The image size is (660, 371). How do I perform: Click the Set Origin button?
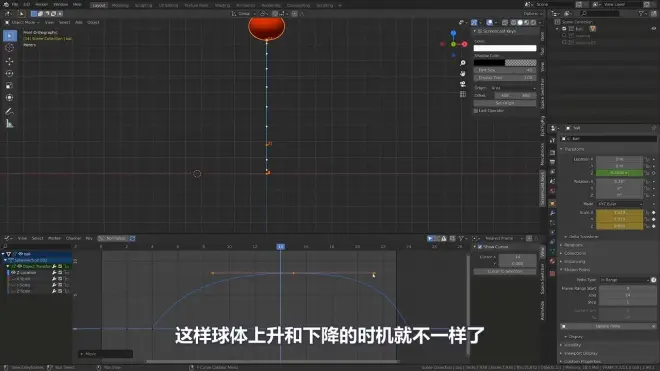click(505, 103)
